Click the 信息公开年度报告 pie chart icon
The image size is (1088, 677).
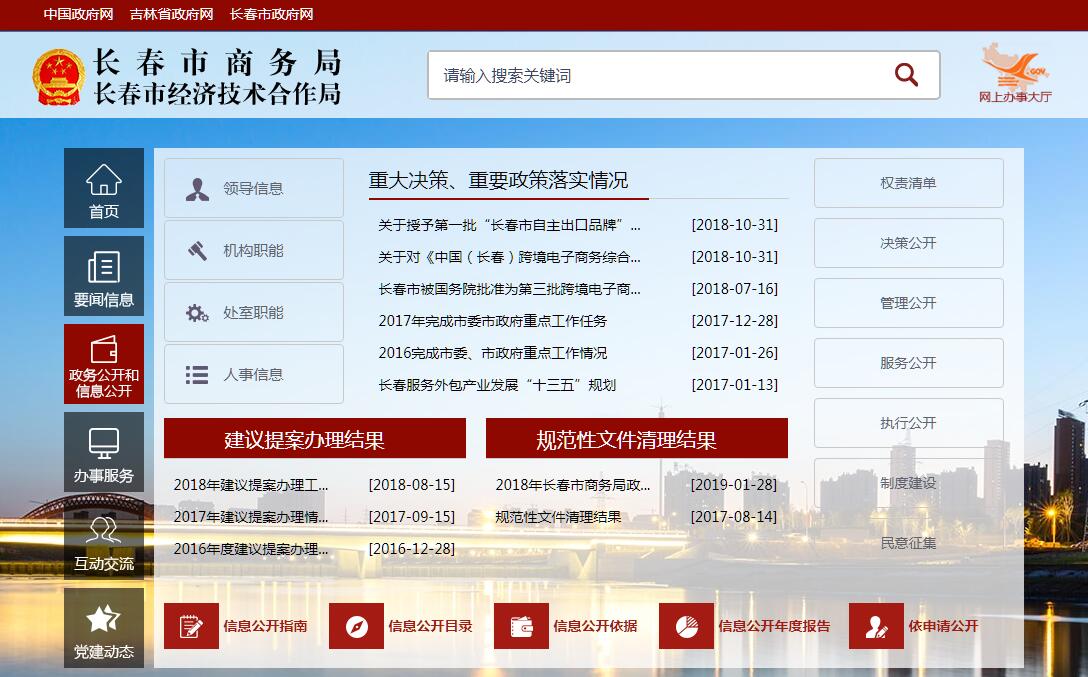686,626
